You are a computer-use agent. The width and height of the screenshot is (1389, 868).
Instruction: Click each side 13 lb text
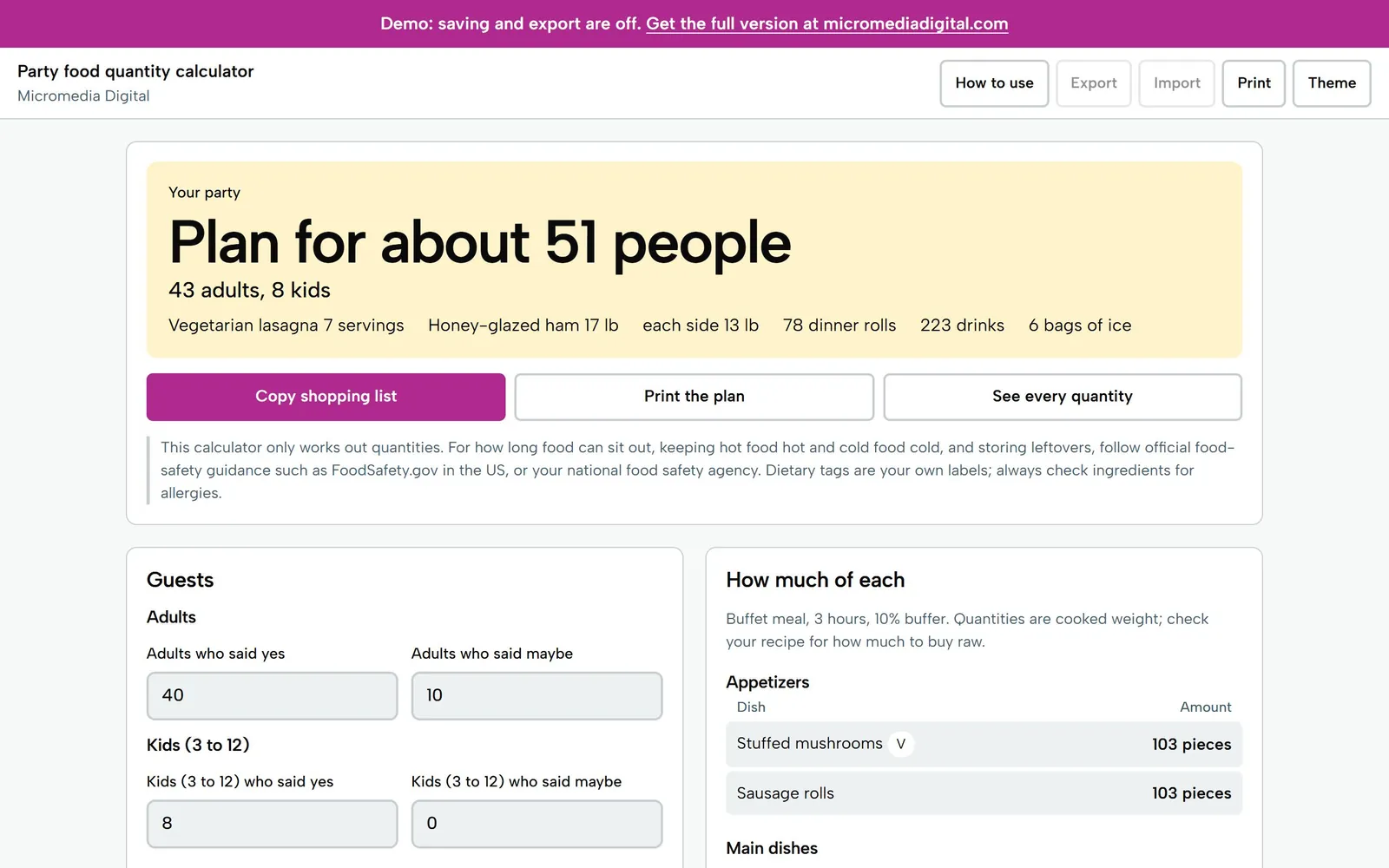701,325
